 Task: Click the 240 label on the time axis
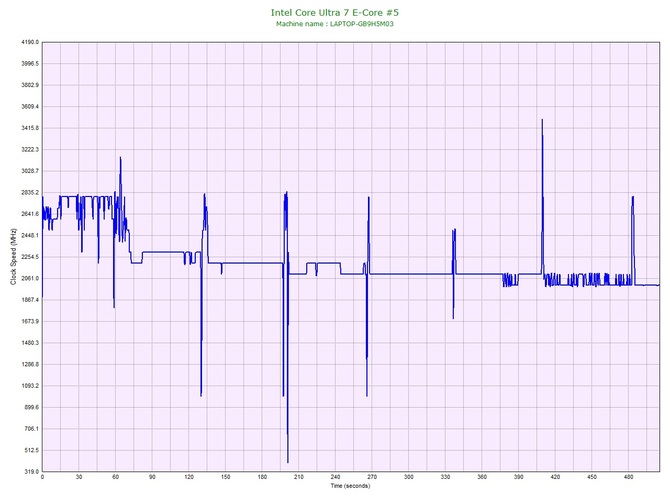[x=335, y=477]
